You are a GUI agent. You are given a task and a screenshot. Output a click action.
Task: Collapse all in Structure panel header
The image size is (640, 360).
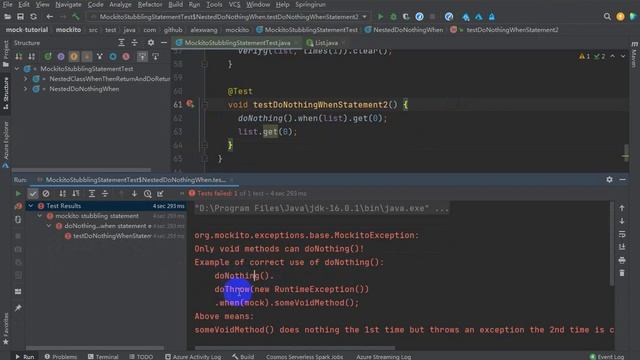[x=134, y=42]
